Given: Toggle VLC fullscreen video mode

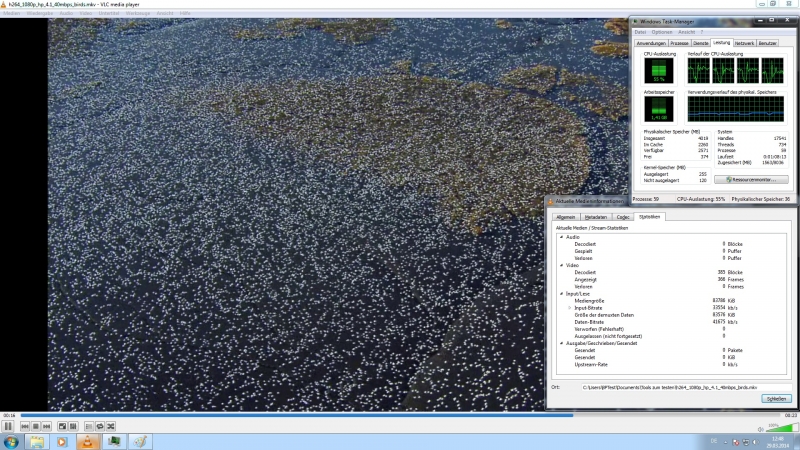Looking at the screenshot, I should click(62, 426).
